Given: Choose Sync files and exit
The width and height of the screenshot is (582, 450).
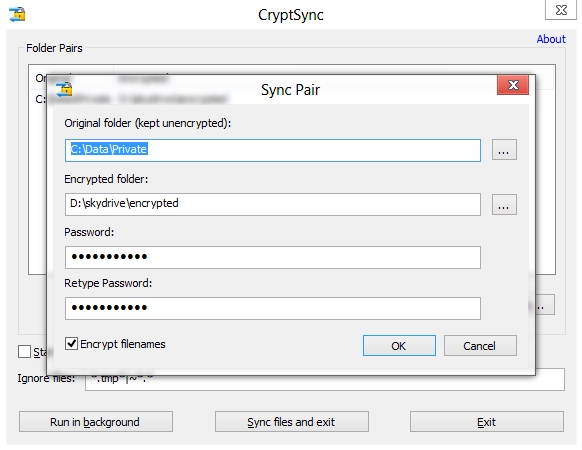Looking at the screenshot, I should pyautogui.click(x=291, y=421).
